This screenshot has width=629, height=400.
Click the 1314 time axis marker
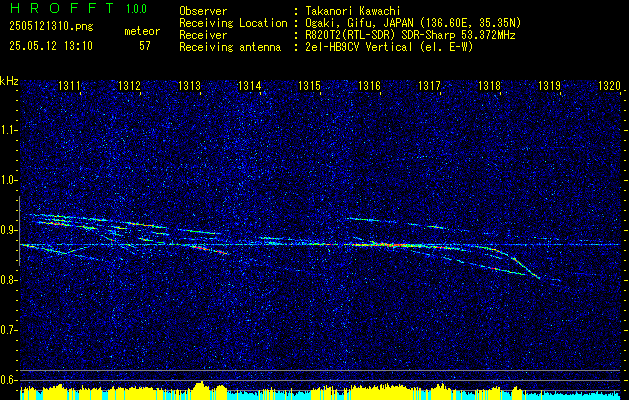(249, 85)
